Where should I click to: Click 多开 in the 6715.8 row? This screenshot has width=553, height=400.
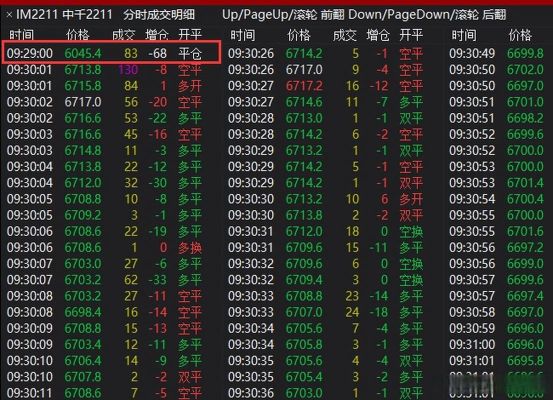point(190,86)
